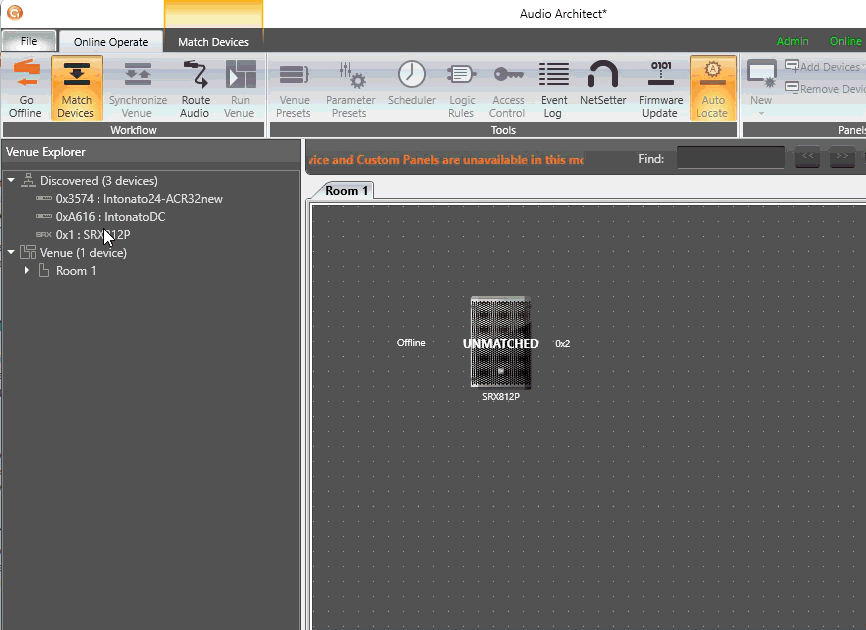Expand the Room 1 tree node

tap(27, 271)
